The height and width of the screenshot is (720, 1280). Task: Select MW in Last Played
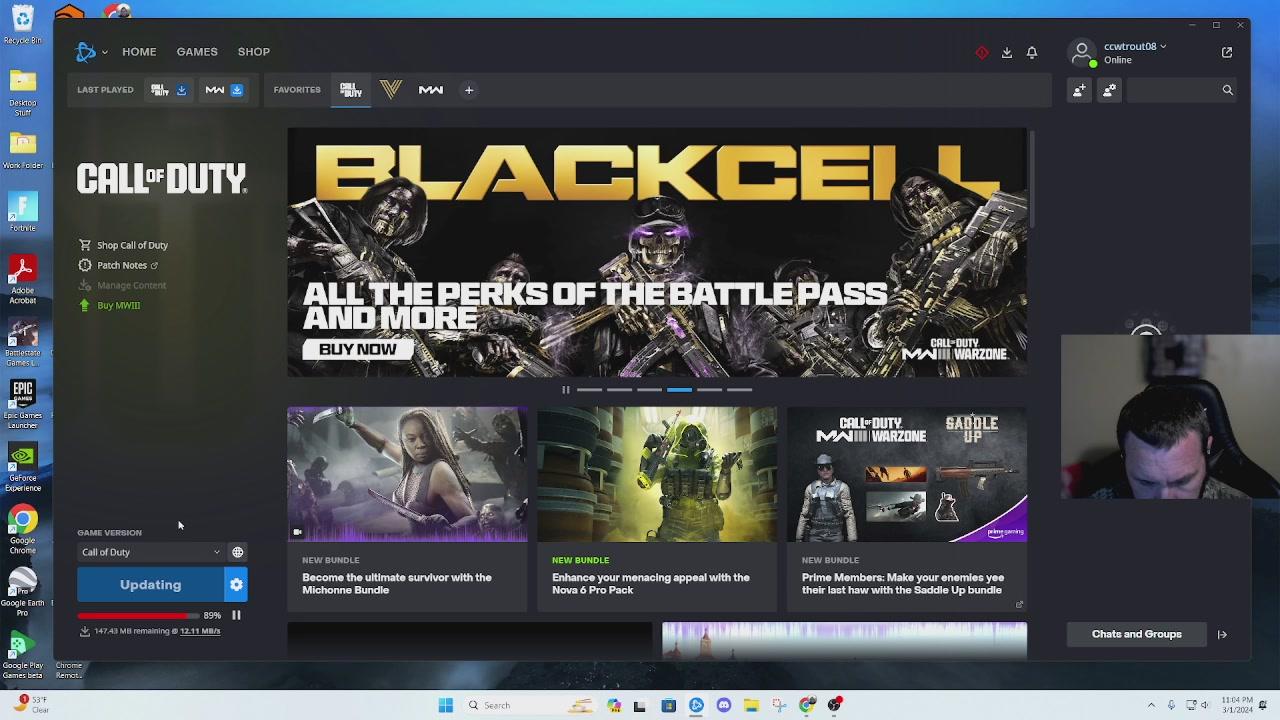tap(215, 90)
